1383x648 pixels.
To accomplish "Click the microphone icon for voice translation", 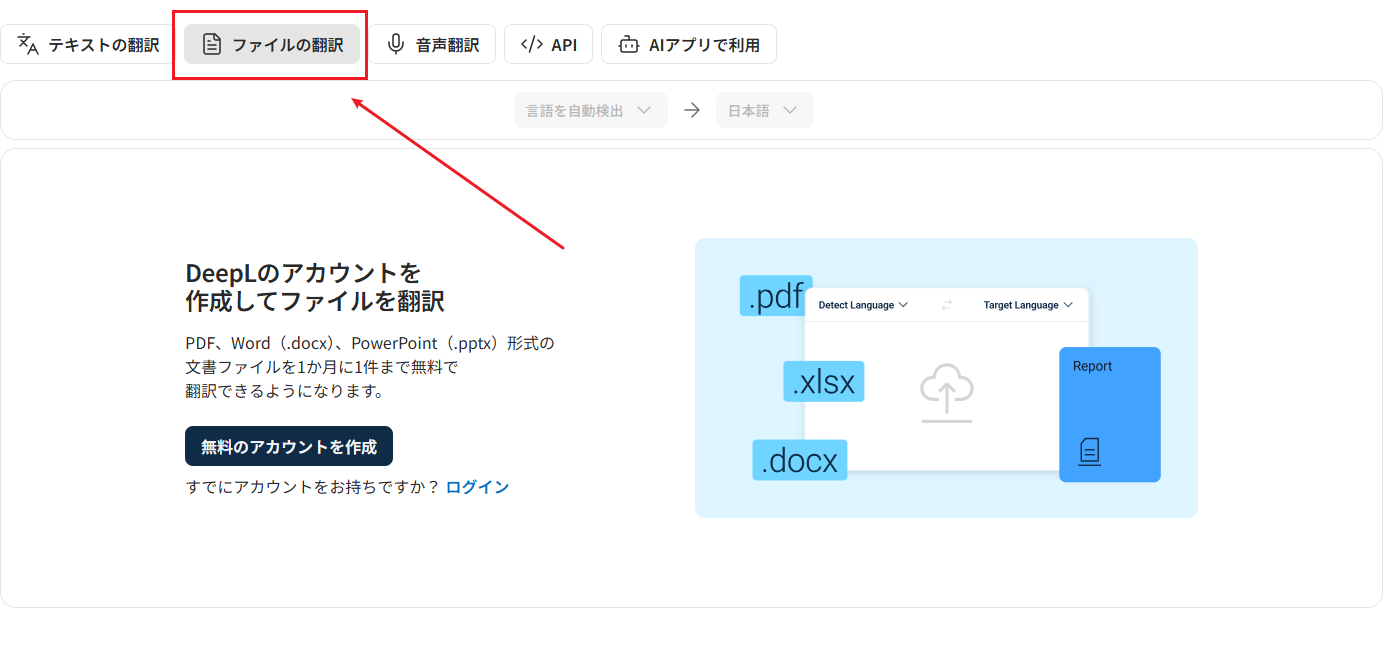I will tap(397, 44).
